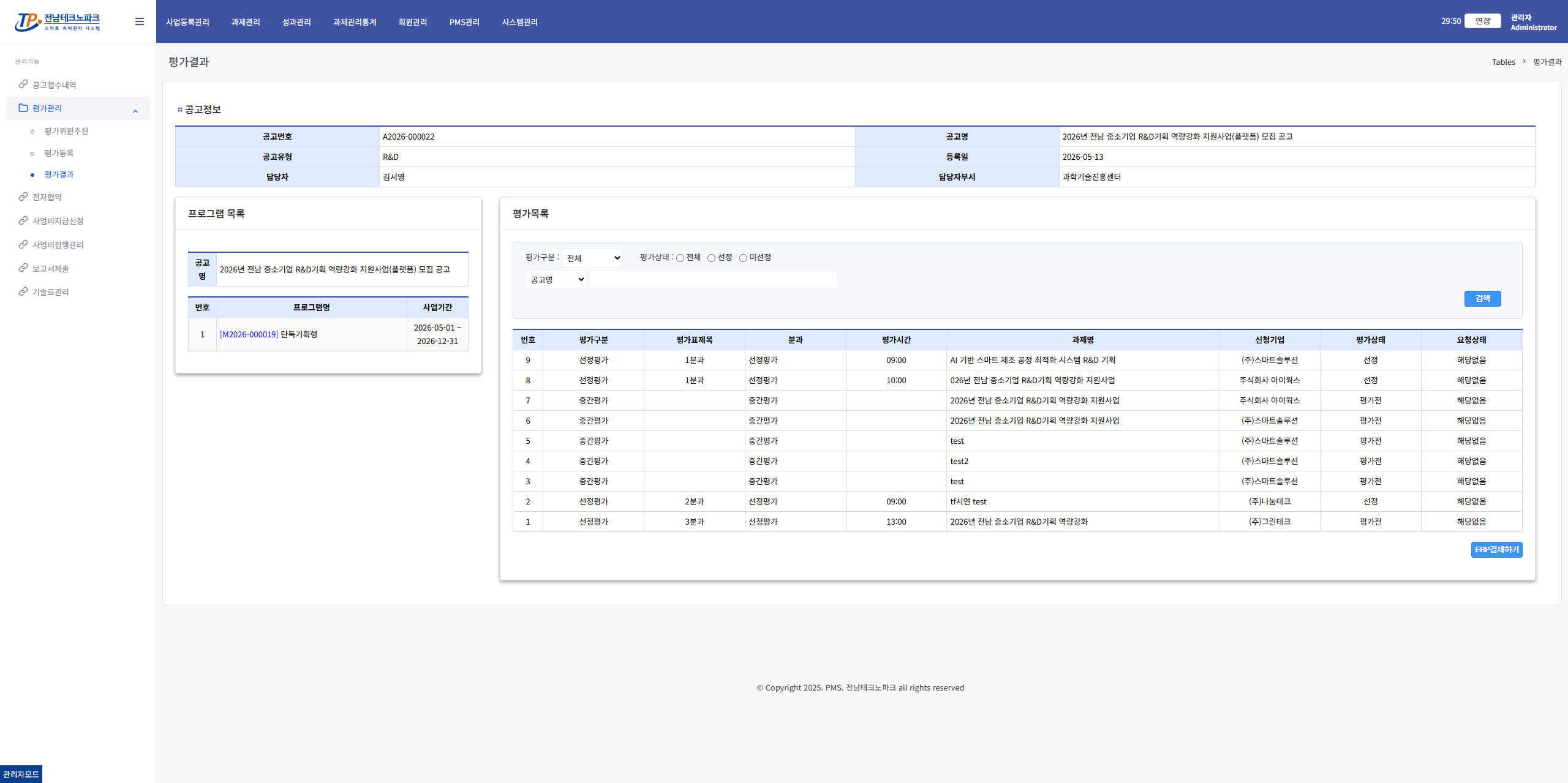The height and width of the screenshot is (783, 1568).
Task: Click the search keyword input field
Action: tap(713, 280)
